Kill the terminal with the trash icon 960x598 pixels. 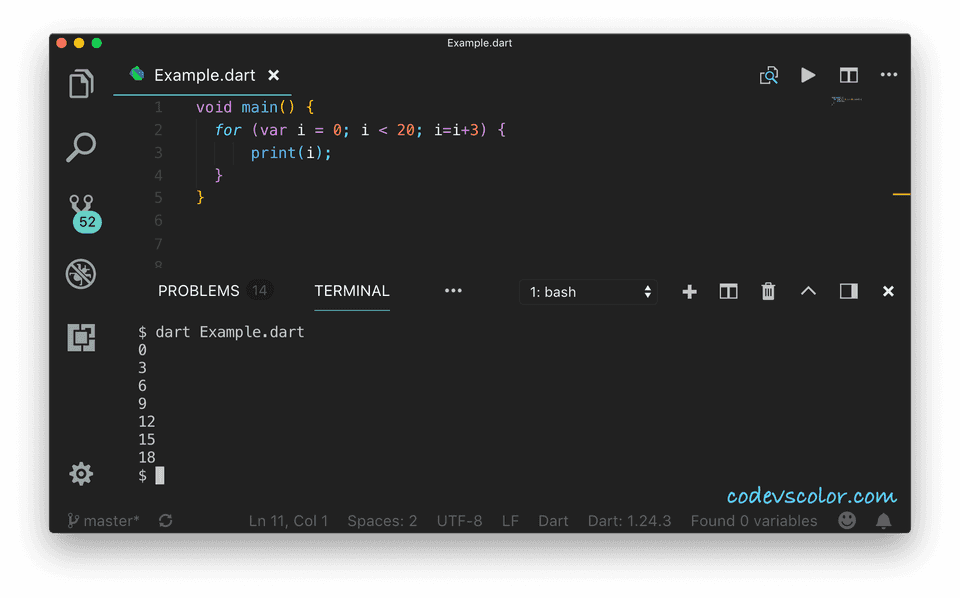click(768, 291)
